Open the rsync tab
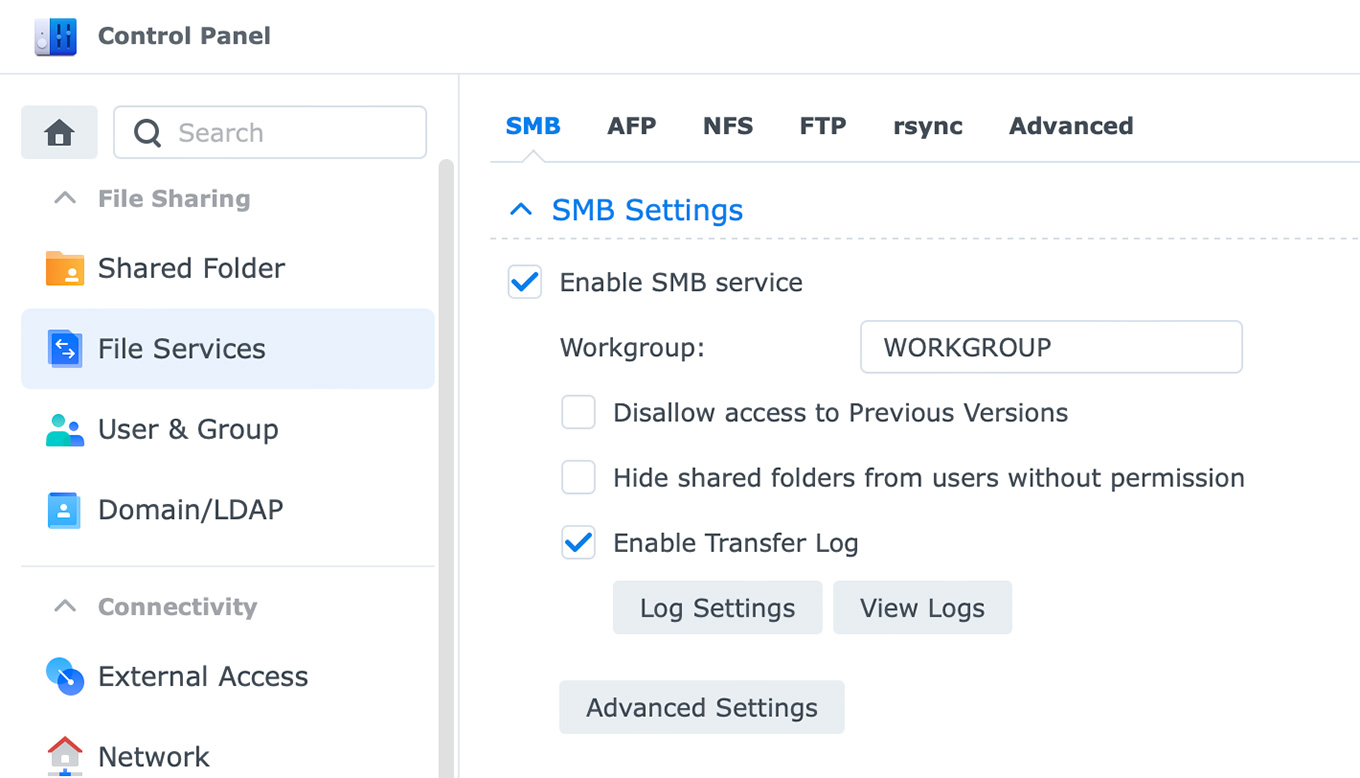Image resolution: width=1360 pixels, height=778 pixels. click(927, 126)
